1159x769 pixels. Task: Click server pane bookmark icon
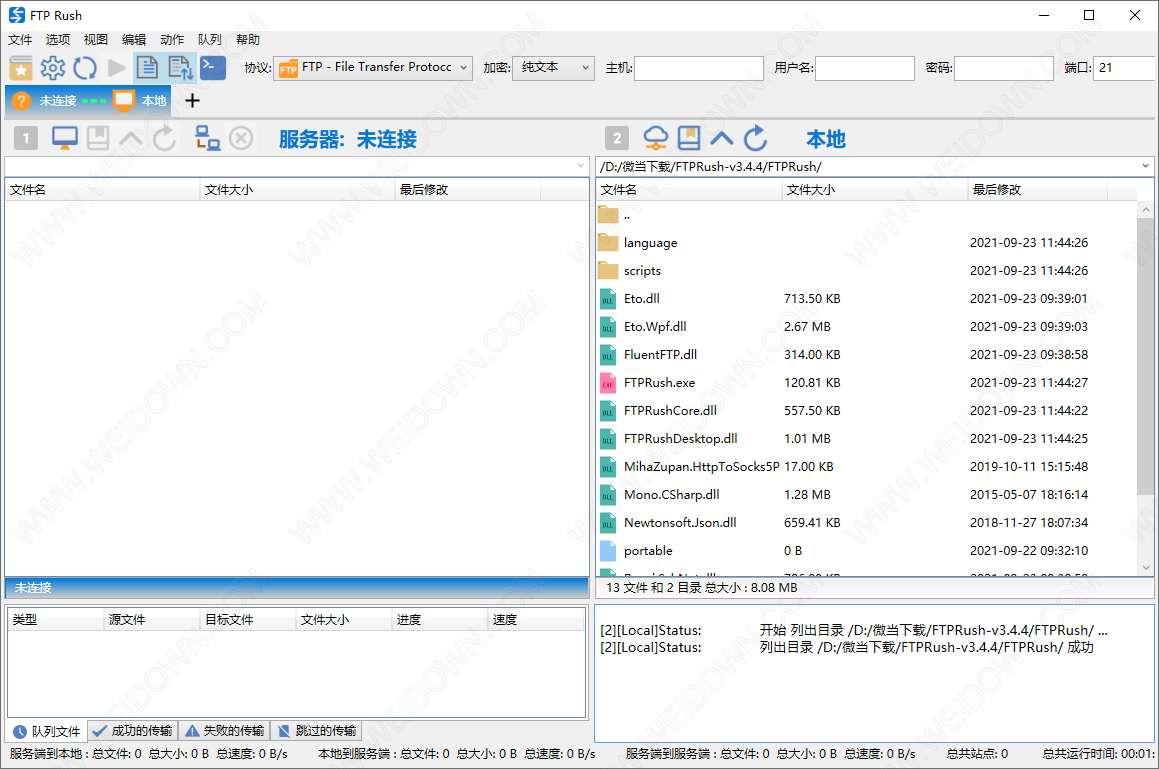point(98,138)
